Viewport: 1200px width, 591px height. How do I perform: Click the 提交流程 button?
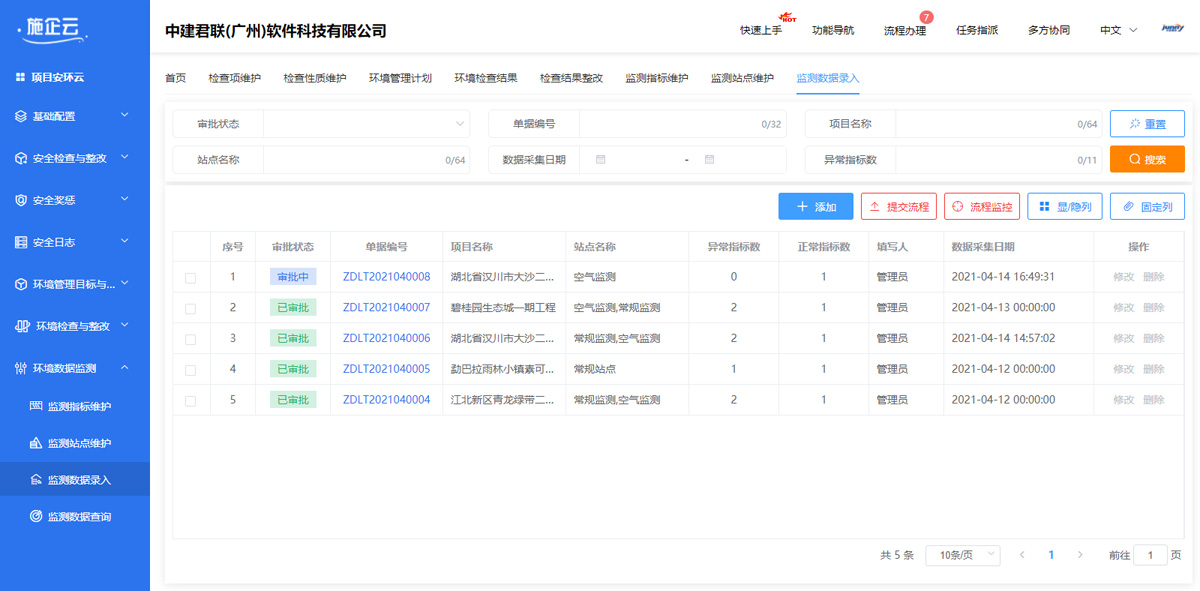click(899, 207)
